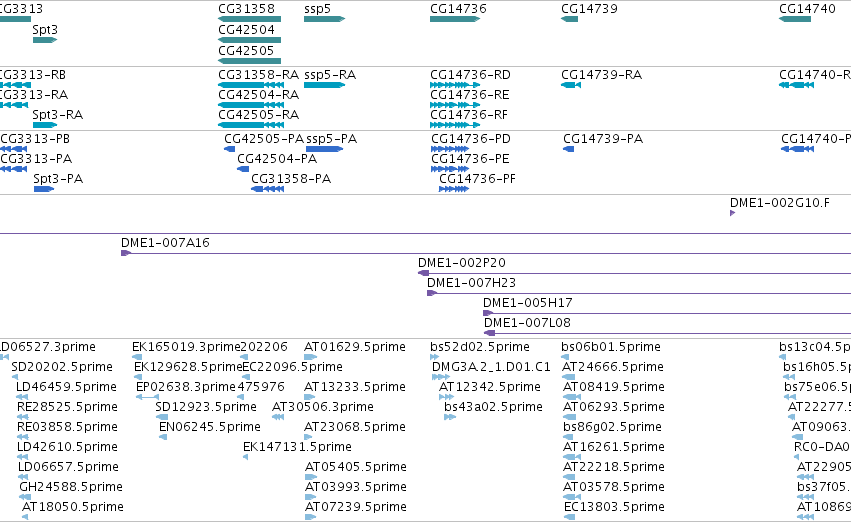Screen dimensions: 851x522
Task: Select EST DMG3A.2_1.D01.C1
Action: (441, 377)
